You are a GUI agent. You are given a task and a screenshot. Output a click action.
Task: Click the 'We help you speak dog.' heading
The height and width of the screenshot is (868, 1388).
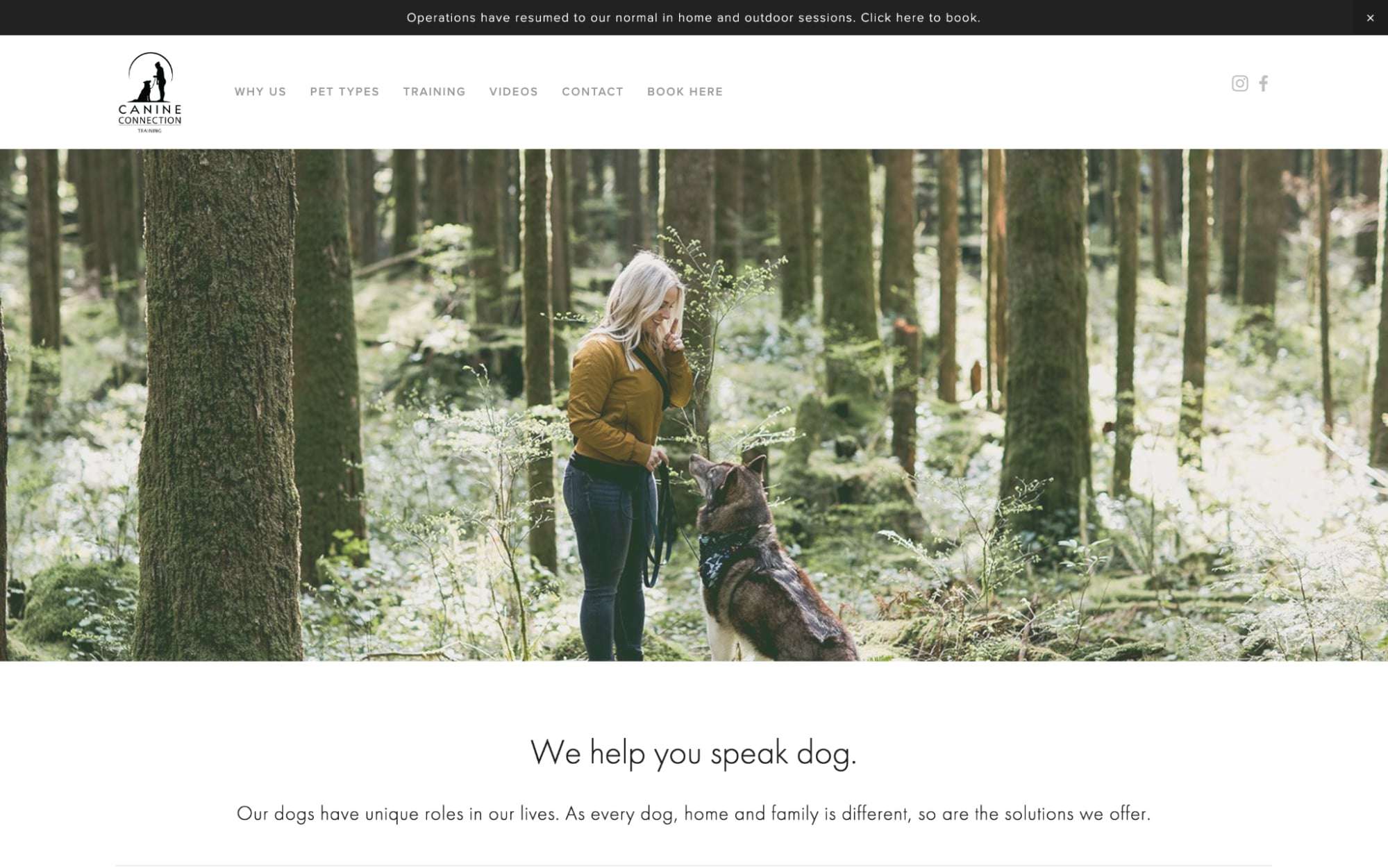pyautogui.click(x=694, y=753)
